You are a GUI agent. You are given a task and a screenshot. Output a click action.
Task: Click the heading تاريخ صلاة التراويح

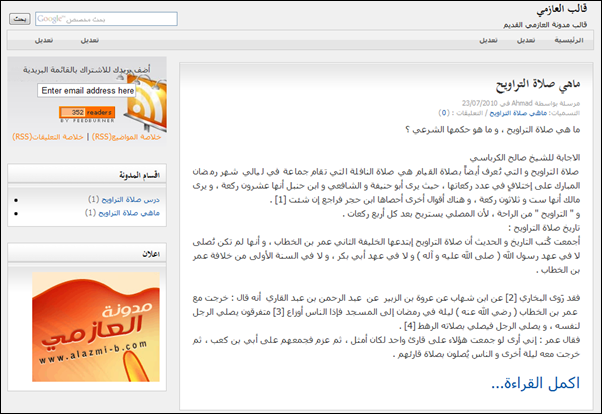(544, 228)
